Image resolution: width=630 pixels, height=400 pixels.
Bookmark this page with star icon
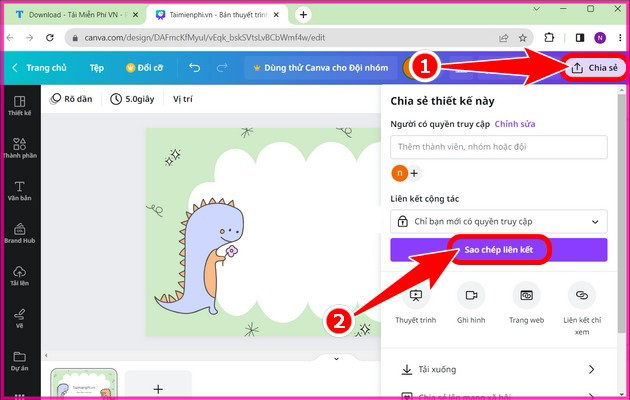(522, 38)
